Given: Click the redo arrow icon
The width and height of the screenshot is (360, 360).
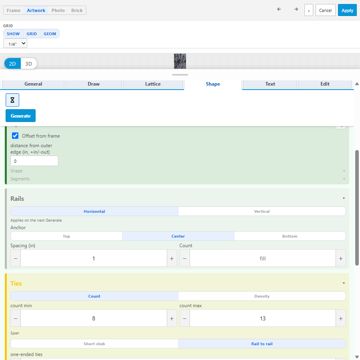Looking at the screenshot, I should [x=296, y=10].
